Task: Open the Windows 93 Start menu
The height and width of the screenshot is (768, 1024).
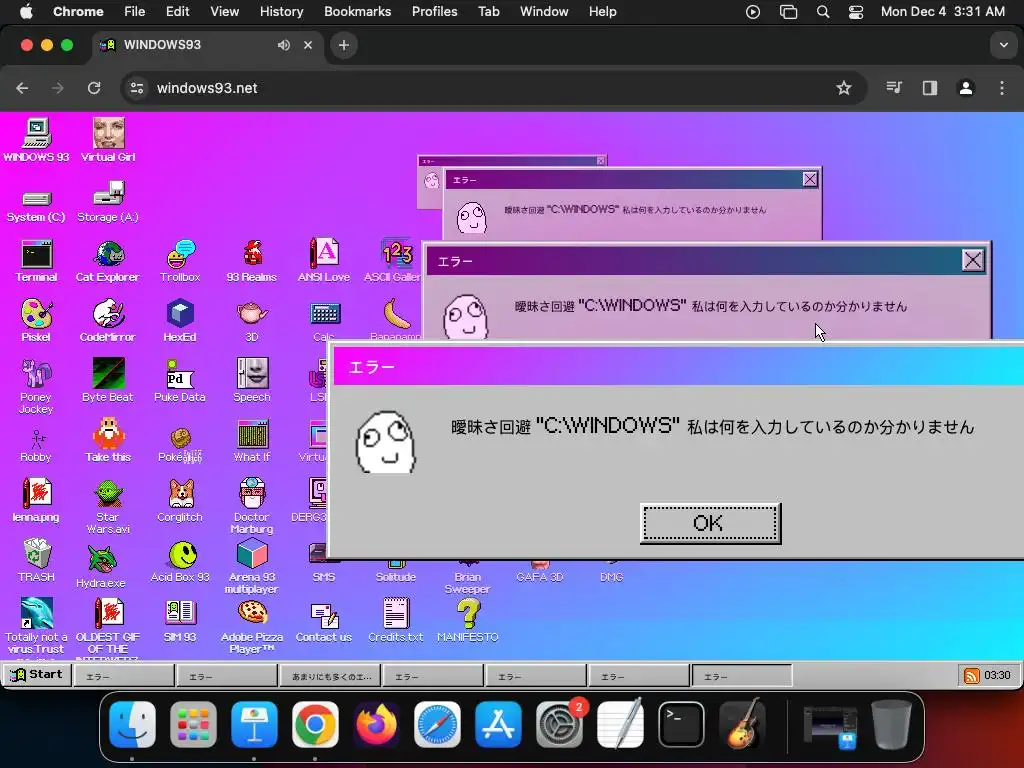Action: (37, 675)
